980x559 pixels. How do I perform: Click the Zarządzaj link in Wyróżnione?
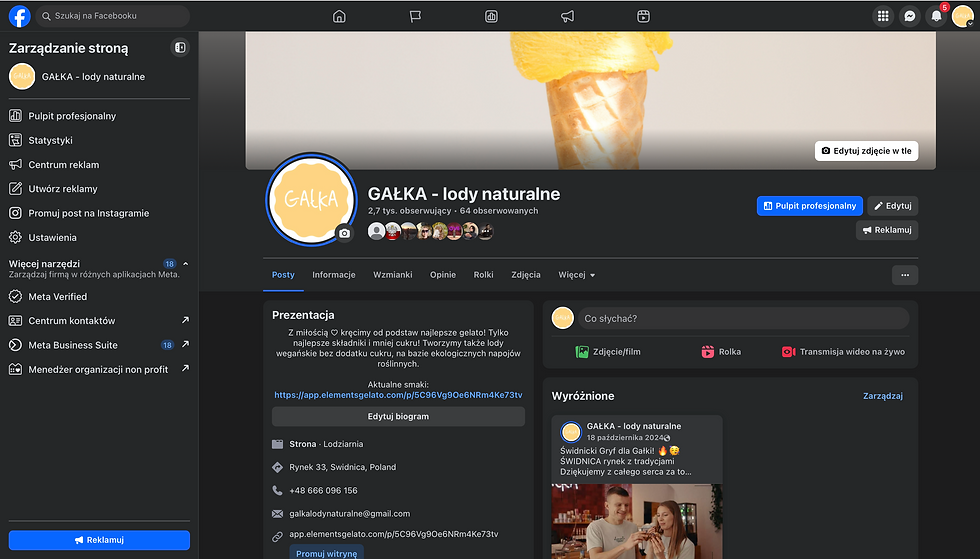[x=882, y=396]
